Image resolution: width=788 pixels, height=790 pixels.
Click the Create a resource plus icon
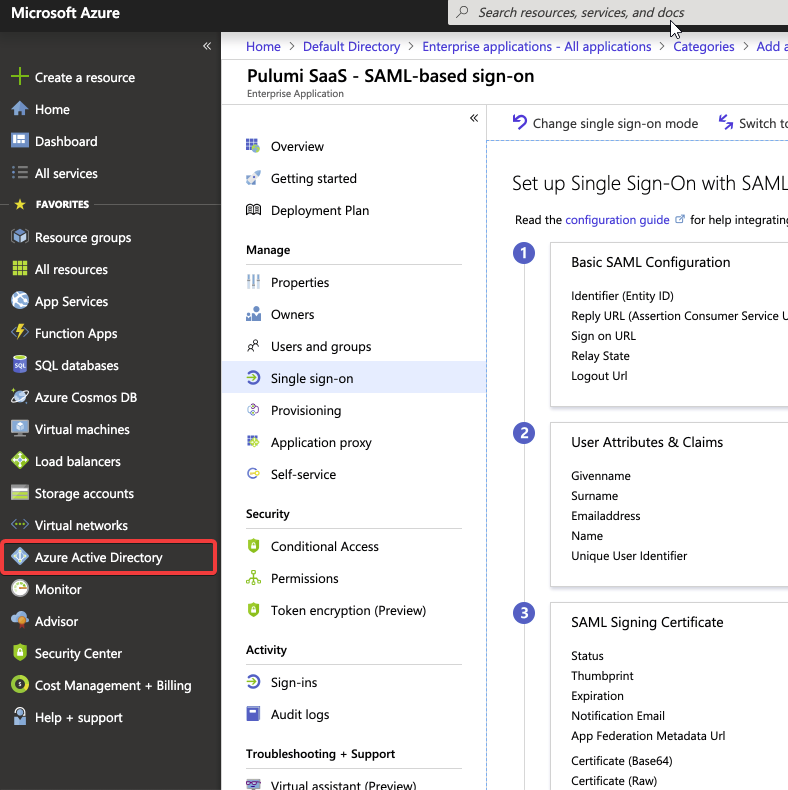[20, 77]
